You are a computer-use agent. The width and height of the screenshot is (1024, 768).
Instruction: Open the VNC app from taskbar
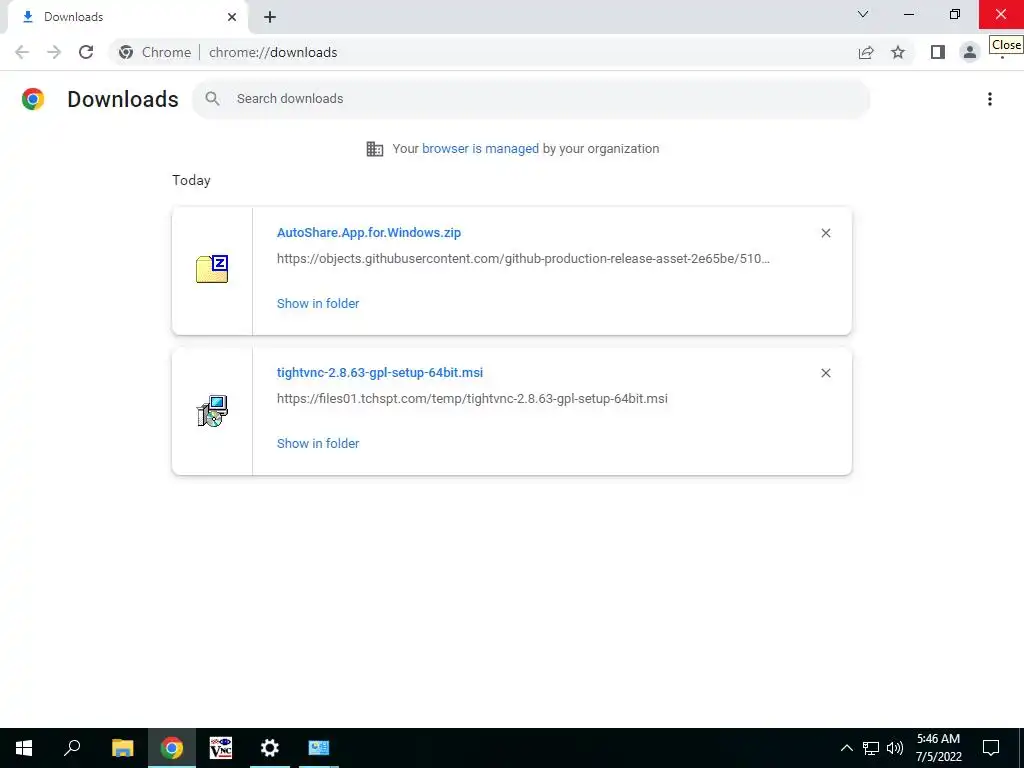pos(221,748)
